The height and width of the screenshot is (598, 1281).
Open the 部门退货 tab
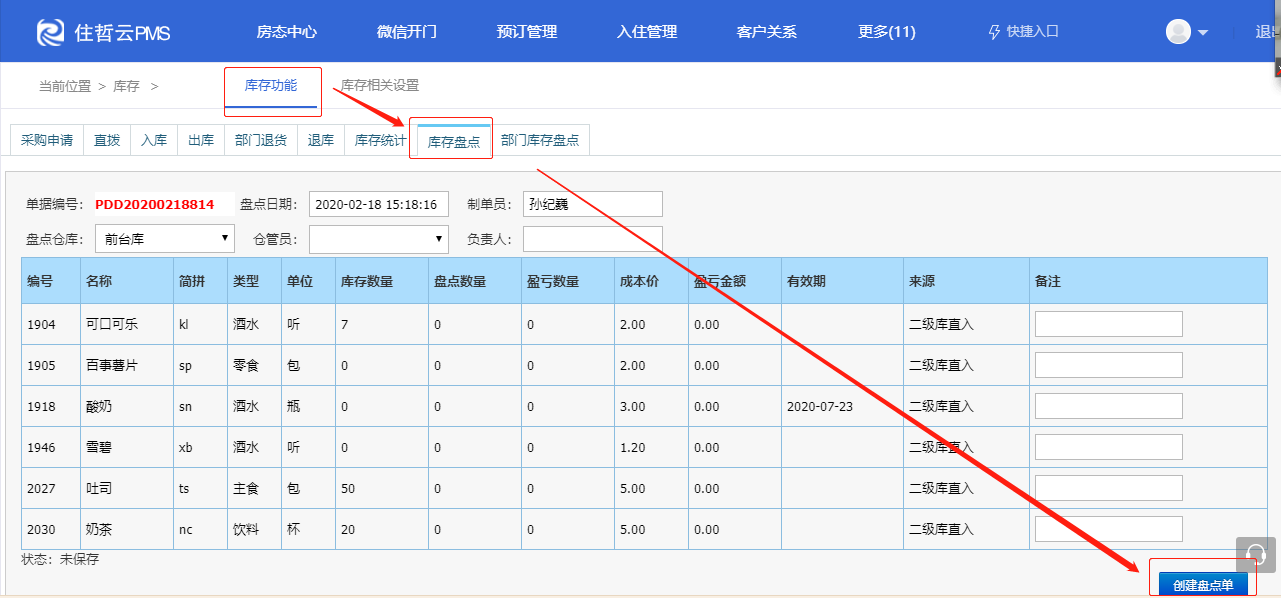(x=261, y=140)
